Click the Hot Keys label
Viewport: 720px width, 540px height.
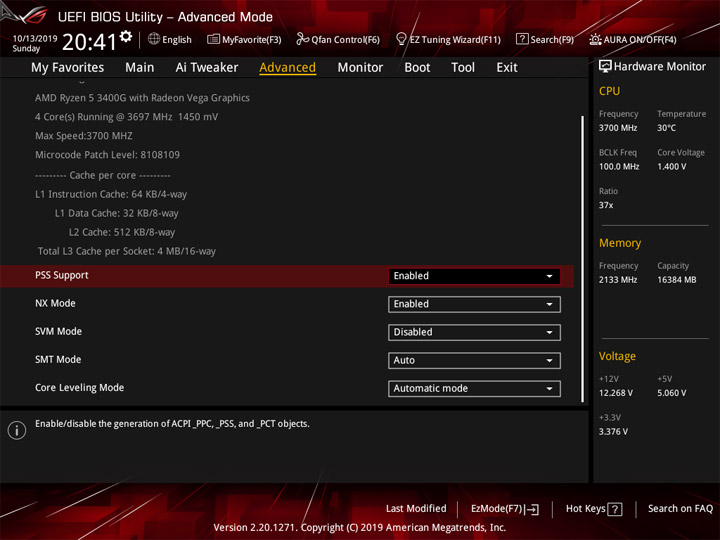pos(585,508)
